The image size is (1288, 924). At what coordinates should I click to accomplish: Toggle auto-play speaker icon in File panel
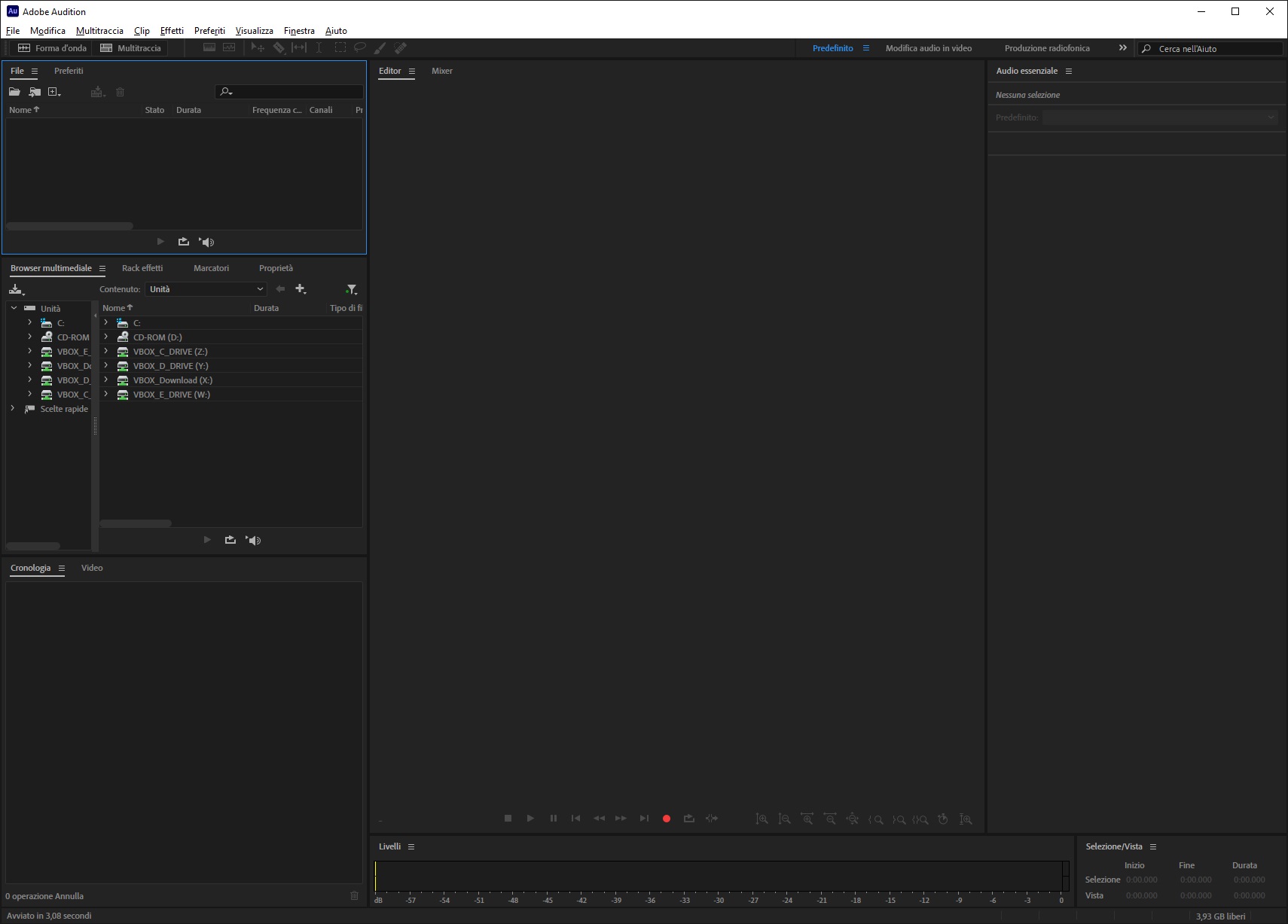(x=206, y=242)
